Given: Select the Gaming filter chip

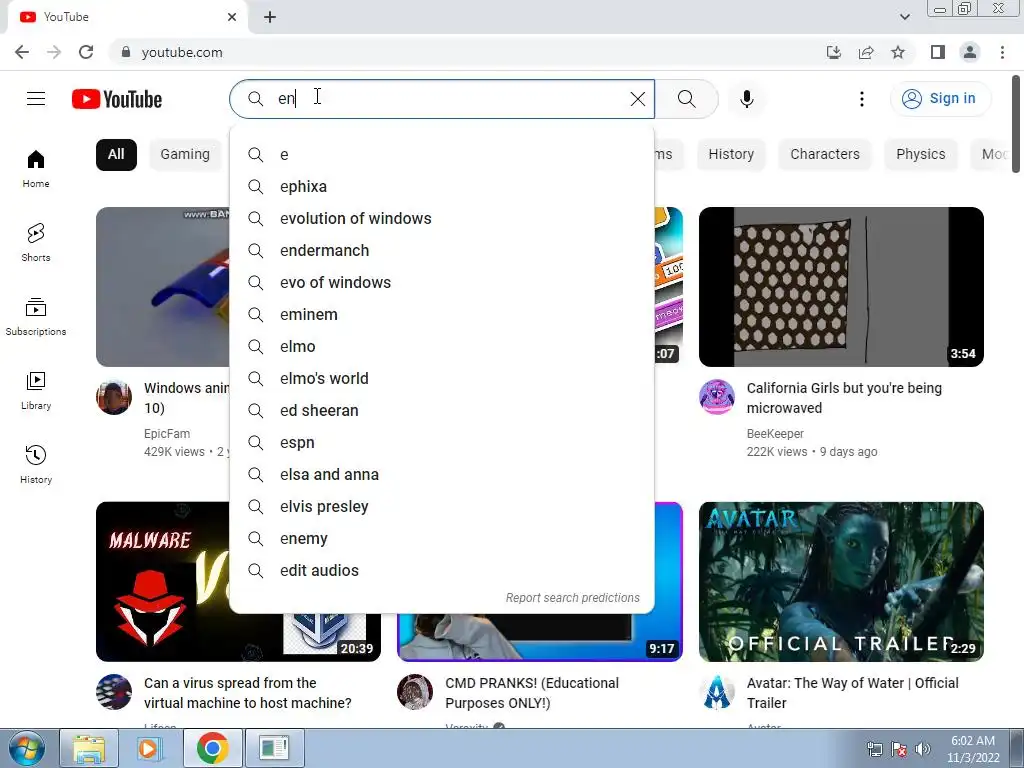Looking at the screenshot, I should (185, 155).
